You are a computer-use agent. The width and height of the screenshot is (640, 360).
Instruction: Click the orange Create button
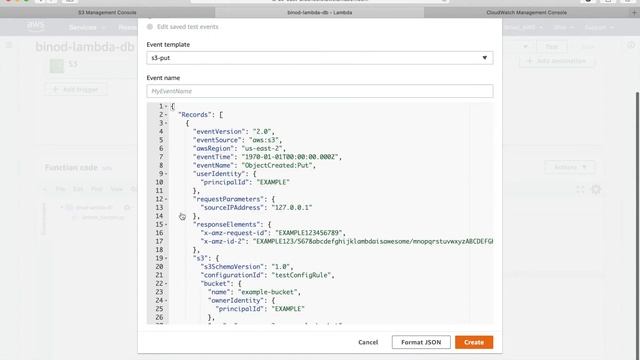click(474, 342)
